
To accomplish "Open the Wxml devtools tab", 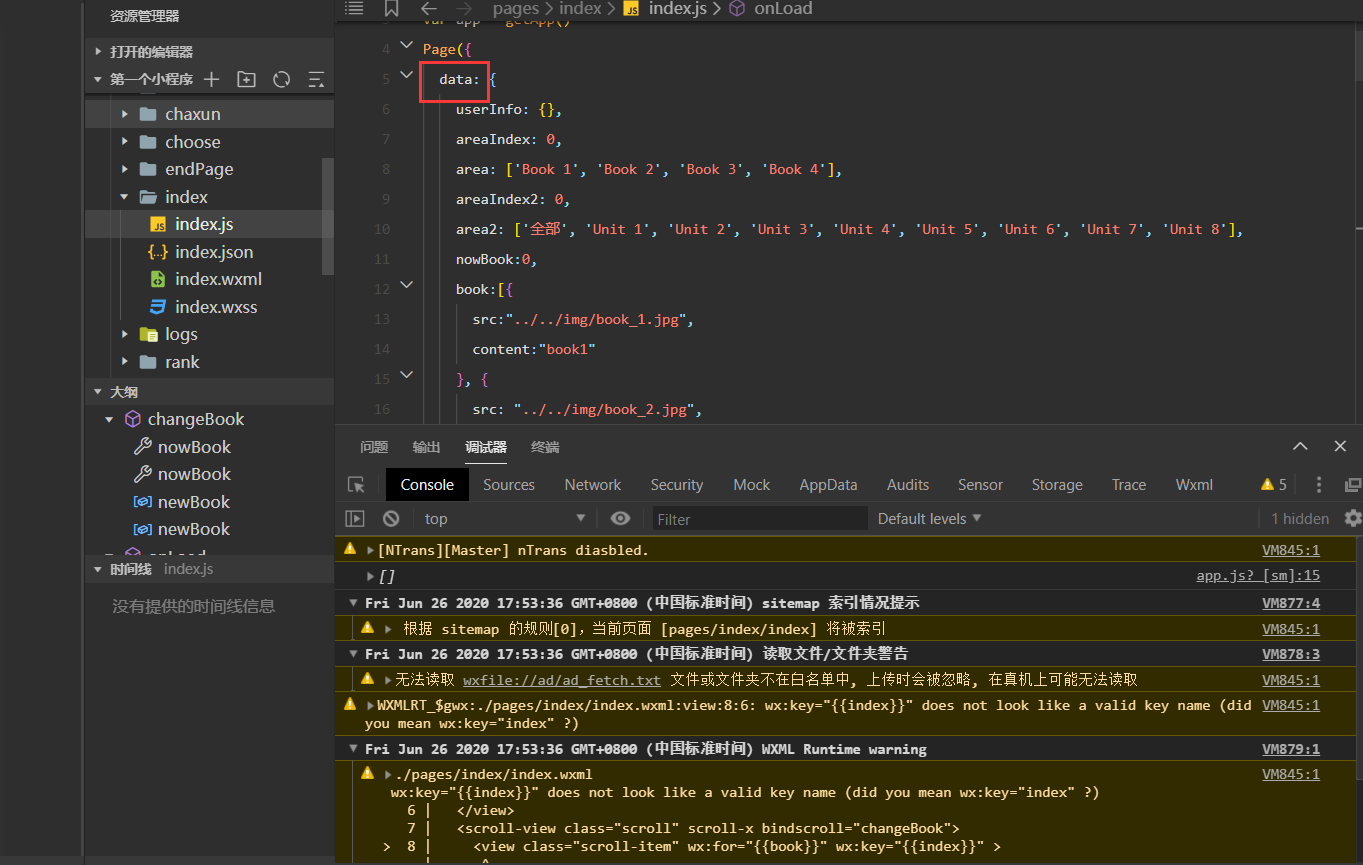I will [x=1194, y=485].
